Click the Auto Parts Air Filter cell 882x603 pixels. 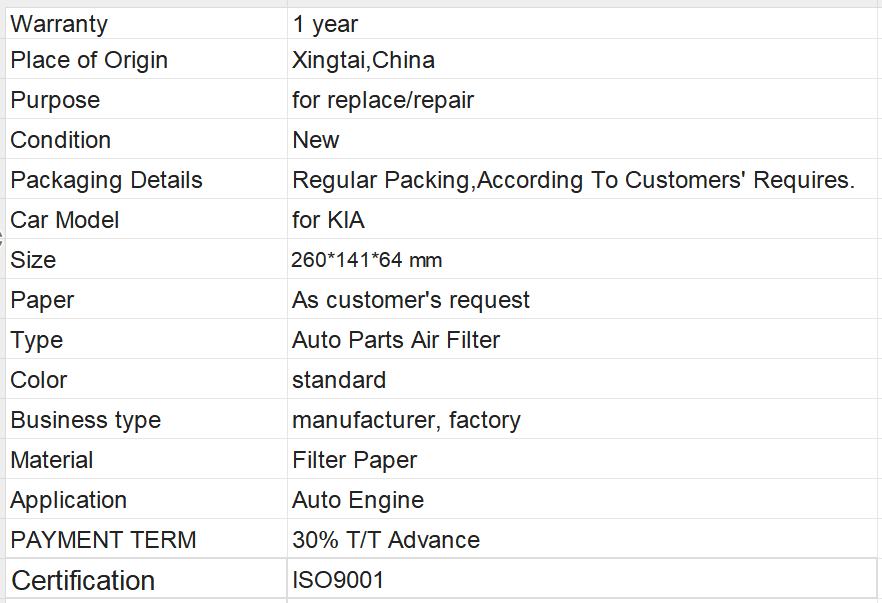(x=584, y=339)
